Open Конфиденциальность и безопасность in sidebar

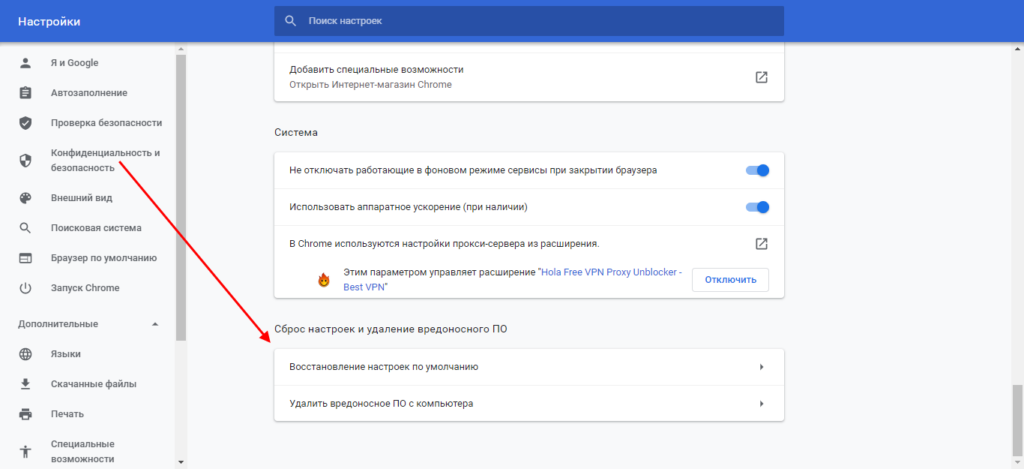(105, 160)
